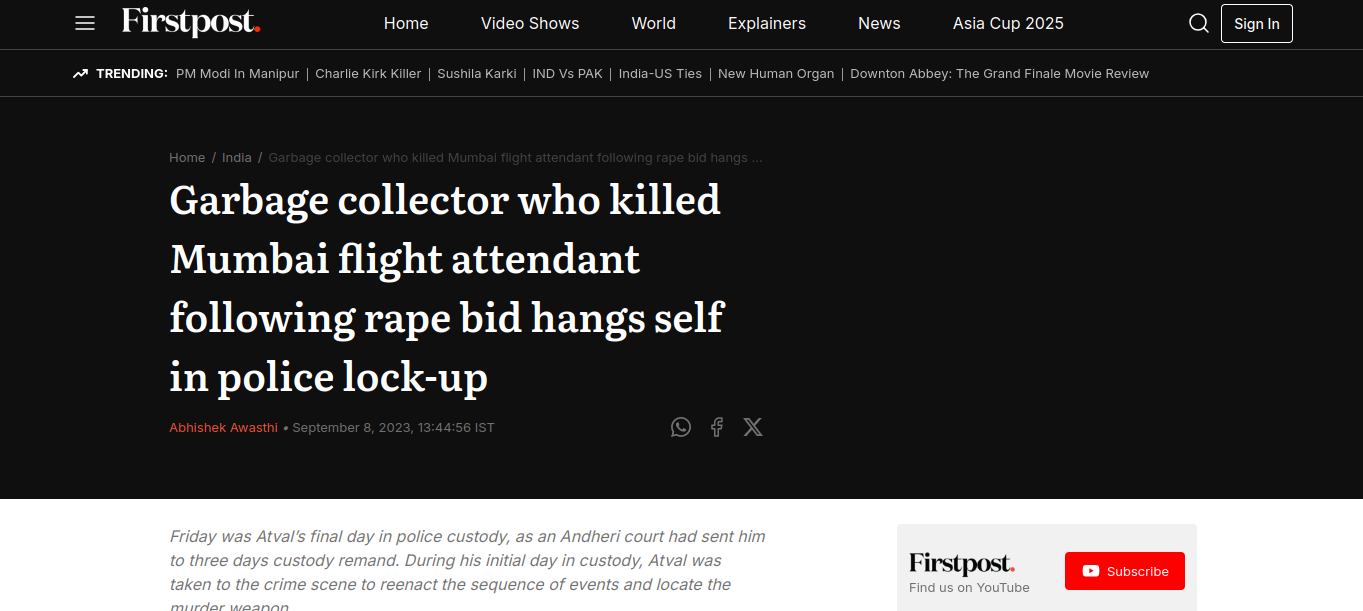Open trending topic IND Vs PAK
The height and width of the screenshot is (611, 1363).
(x=567, y=74)
